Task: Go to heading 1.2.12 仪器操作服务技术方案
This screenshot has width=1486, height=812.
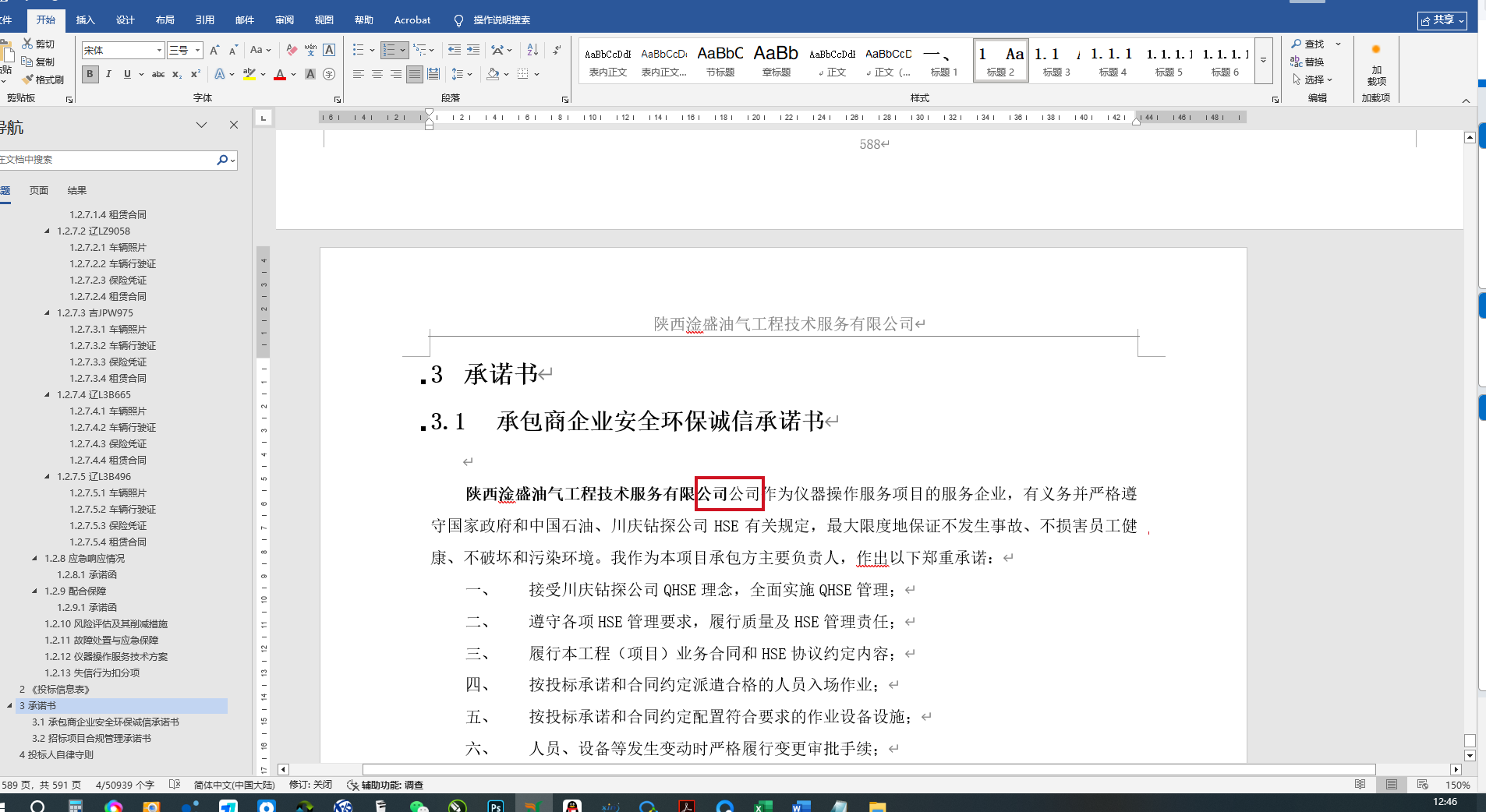Action: 106,657
